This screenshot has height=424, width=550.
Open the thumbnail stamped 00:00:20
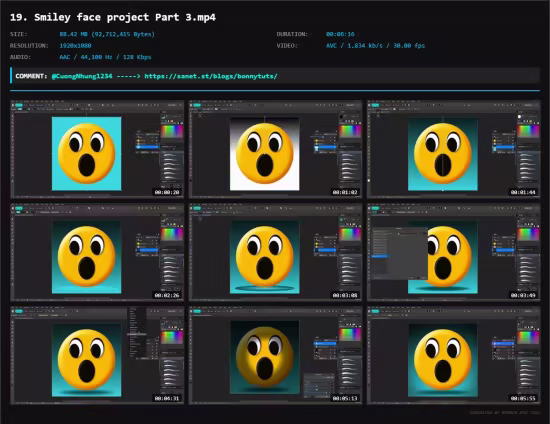point(97,149)
